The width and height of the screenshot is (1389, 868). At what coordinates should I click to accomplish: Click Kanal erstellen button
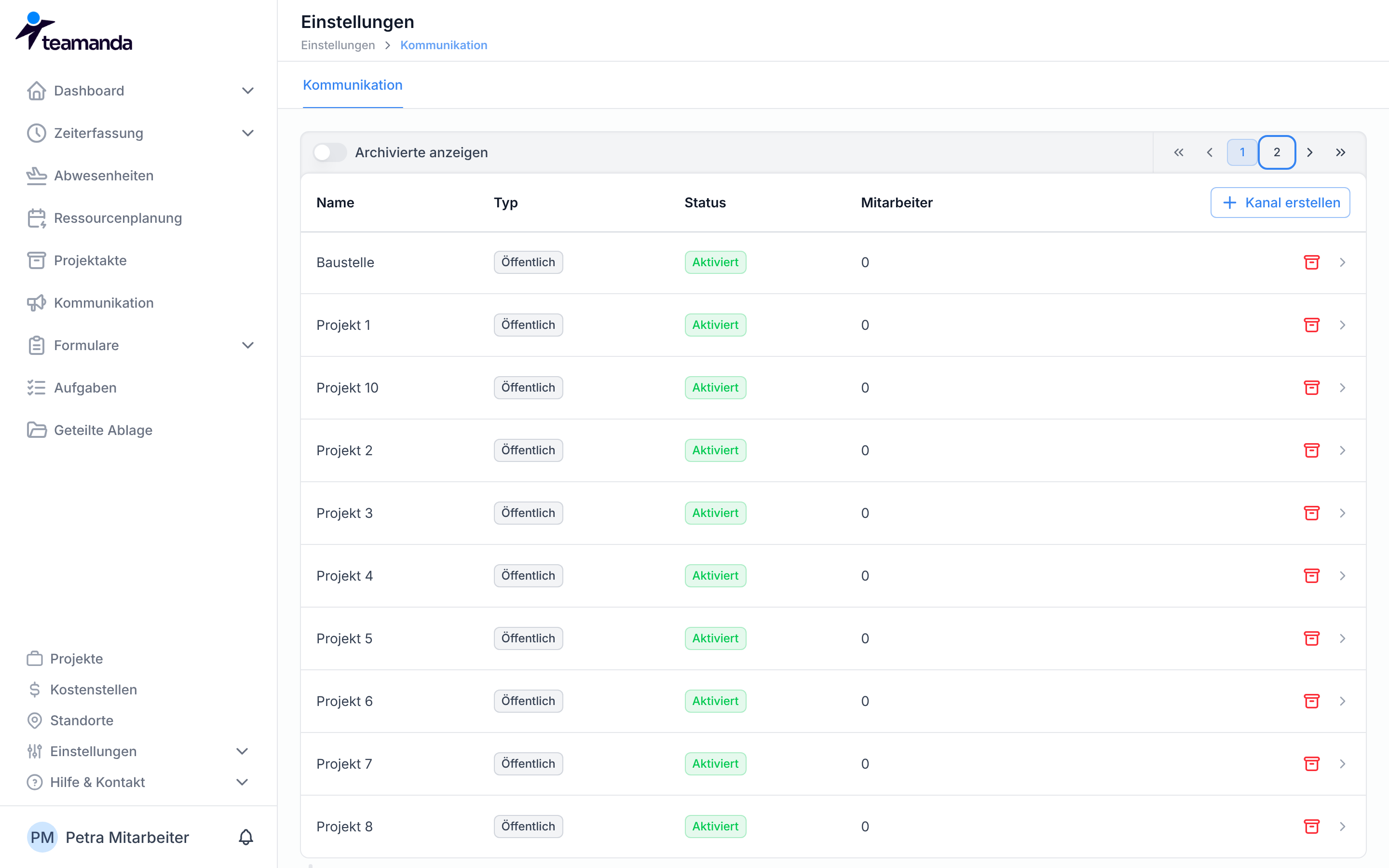coord(1280,203)
